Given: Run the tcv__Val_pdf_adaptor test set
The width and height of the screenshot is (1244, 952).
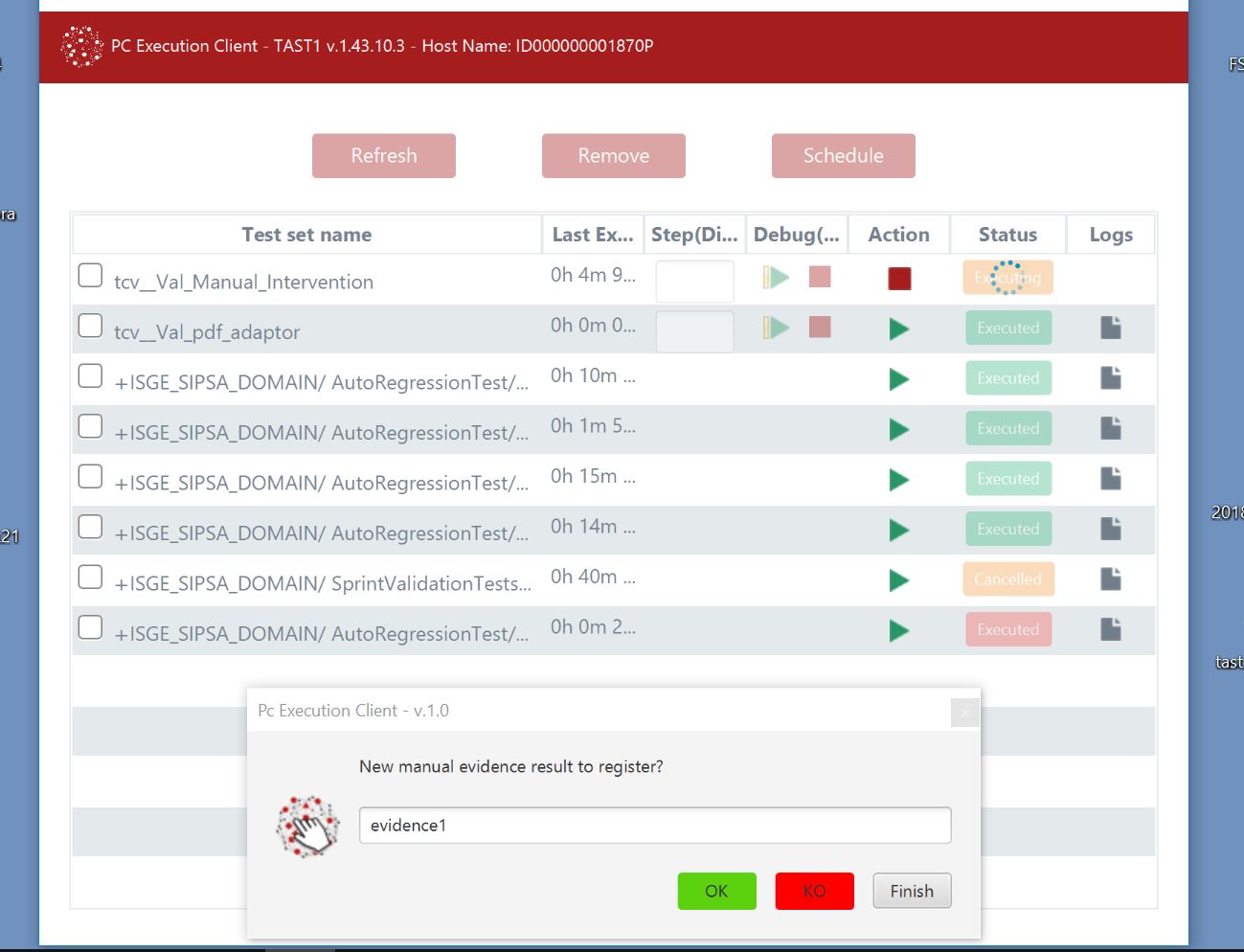Looking at the screenshot, I should 898,329.
